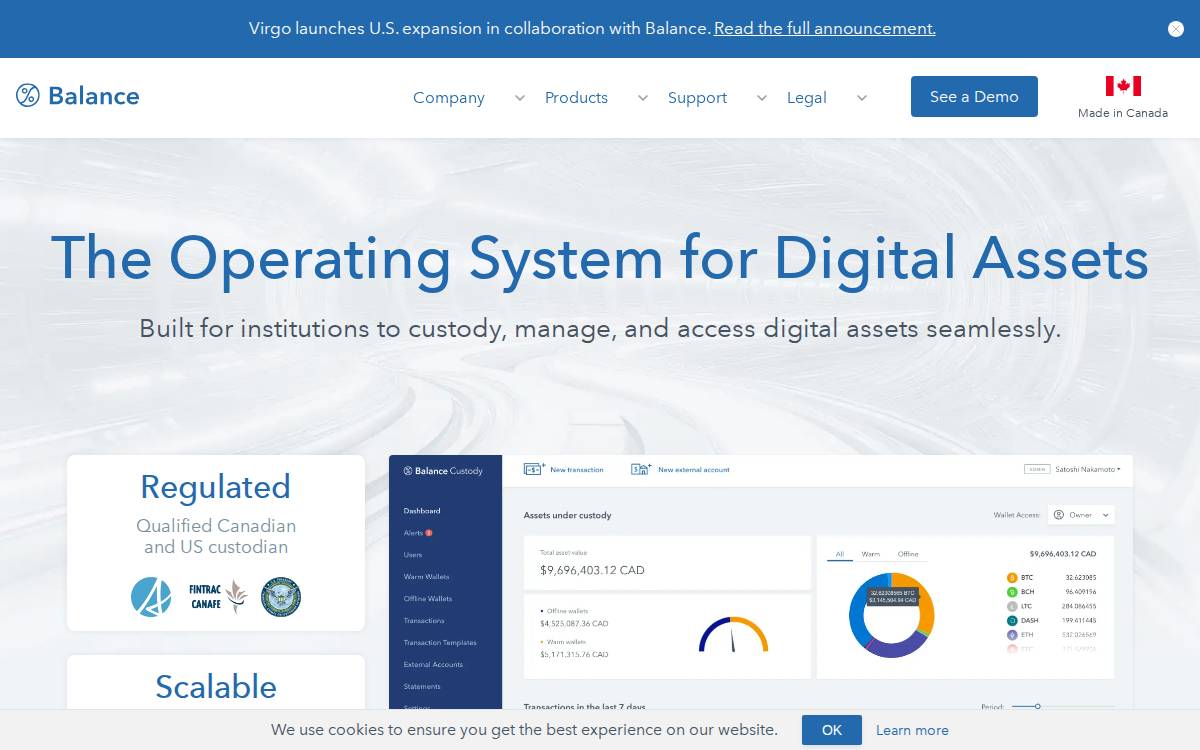This screenshot has width=1200, height=750.
Task: Open Offline Wallets in the sidebar
Action: [428, 599]
